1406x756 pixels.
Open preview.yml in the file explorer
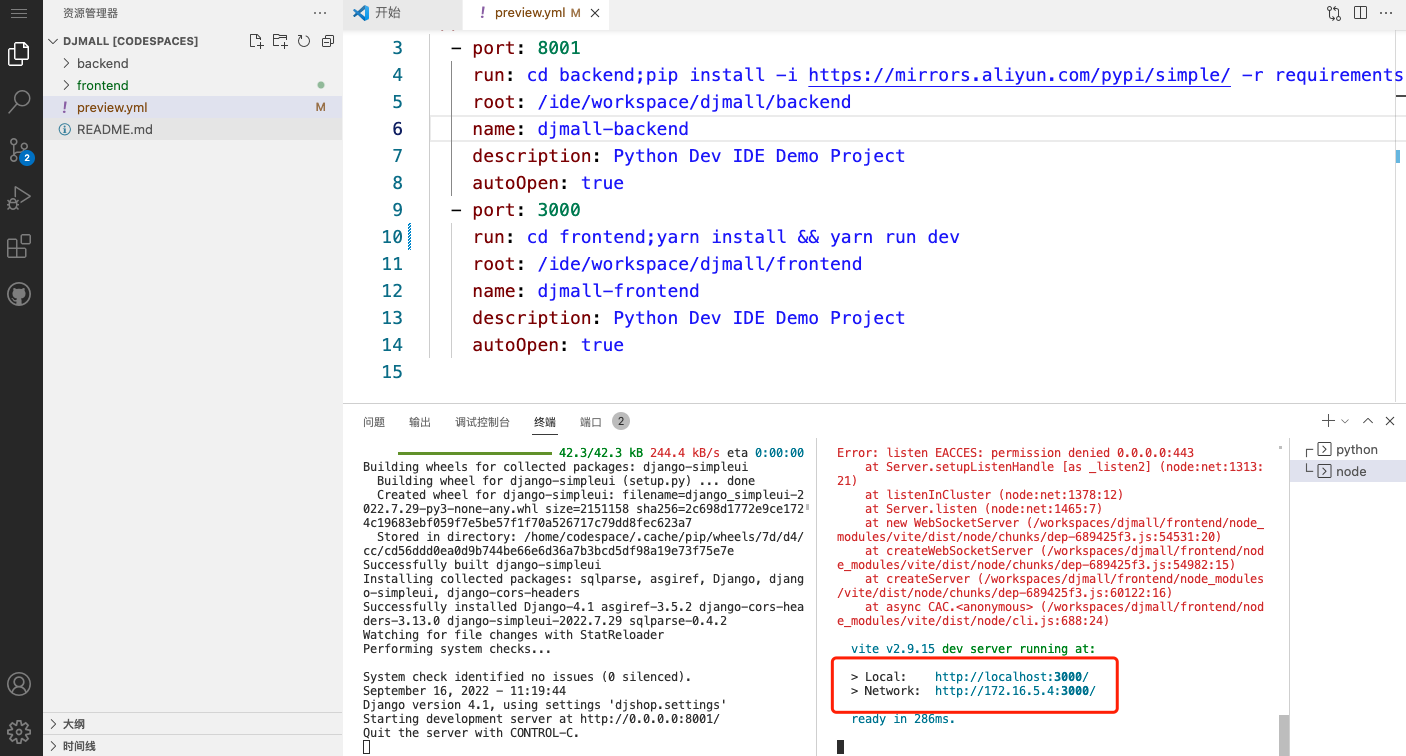(x=192, y=107)
